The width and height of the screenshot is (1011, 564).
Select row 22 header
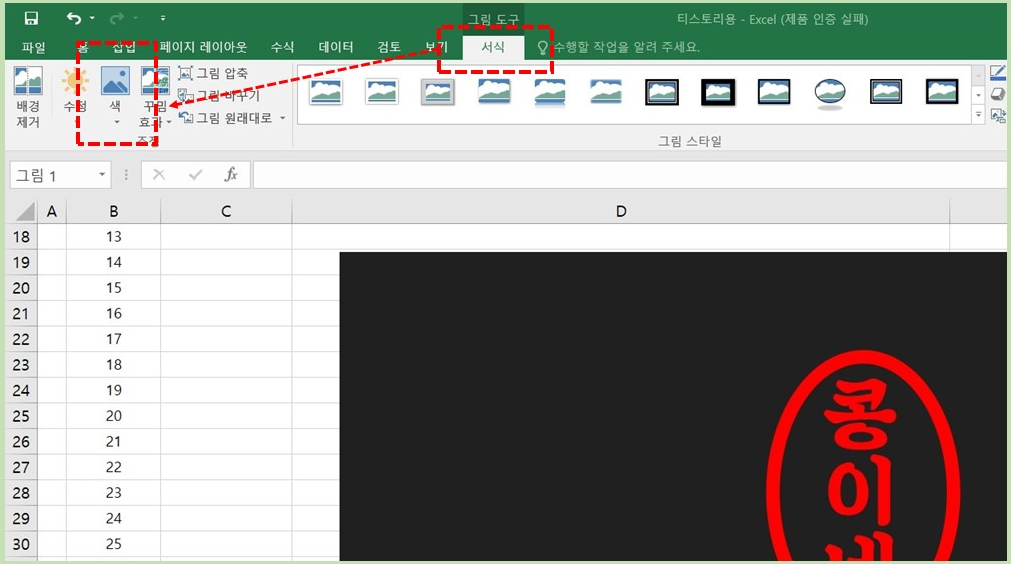(x=21, y=339)
